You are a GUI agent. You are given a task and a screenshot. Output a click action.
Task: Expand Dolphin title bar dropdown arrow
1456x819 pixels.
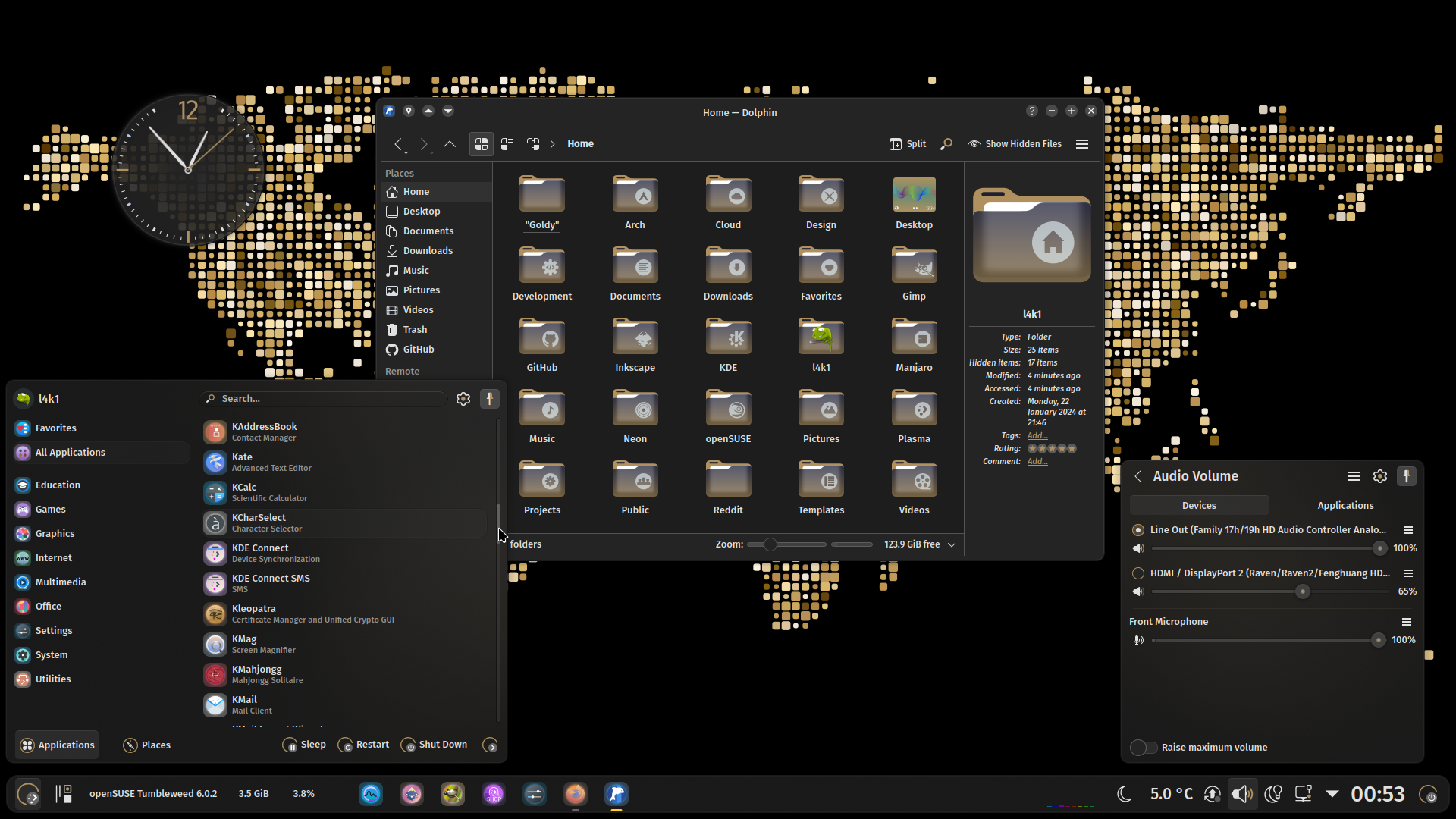448,111
